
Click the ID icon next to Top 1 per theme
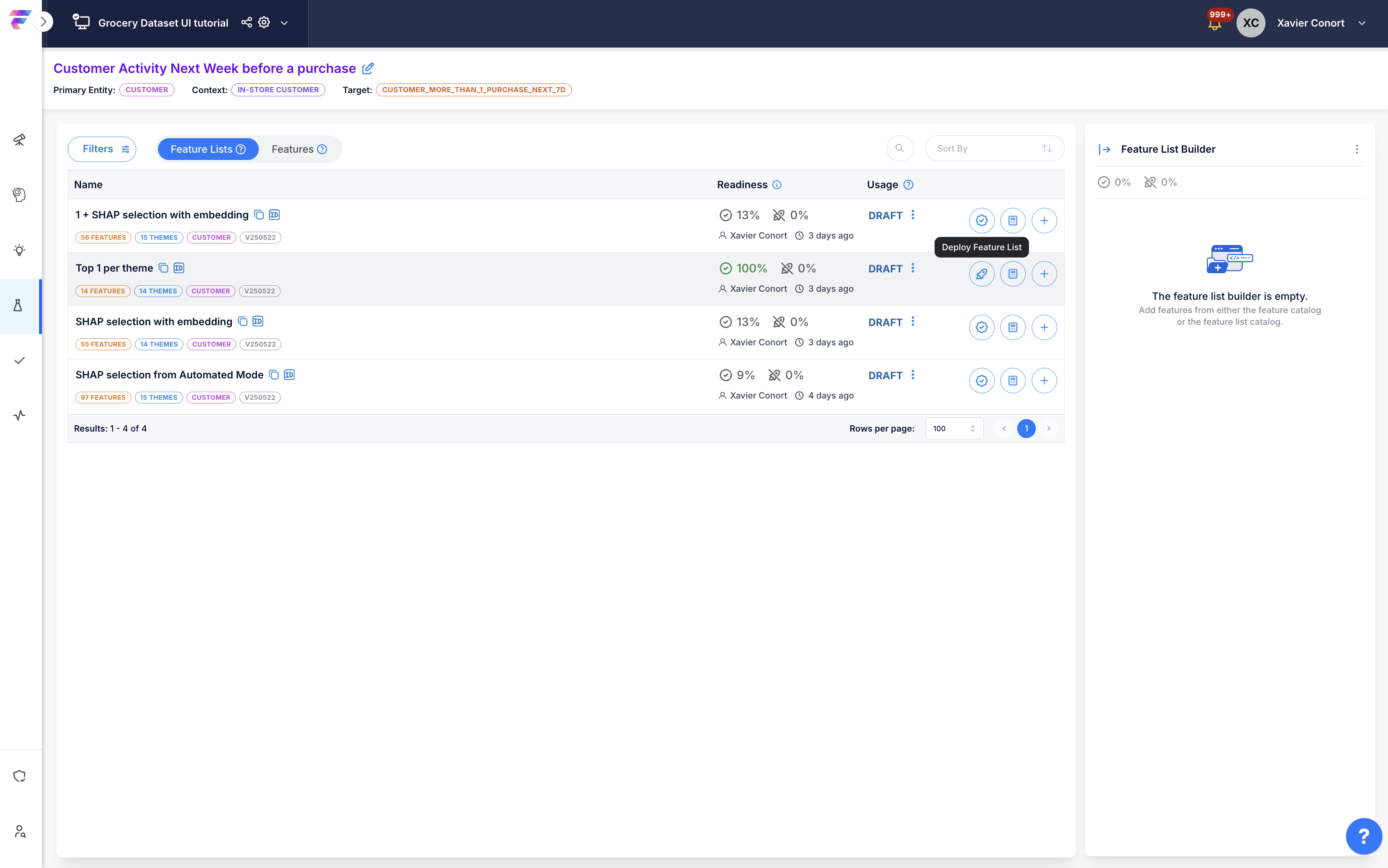coord(179,268)
